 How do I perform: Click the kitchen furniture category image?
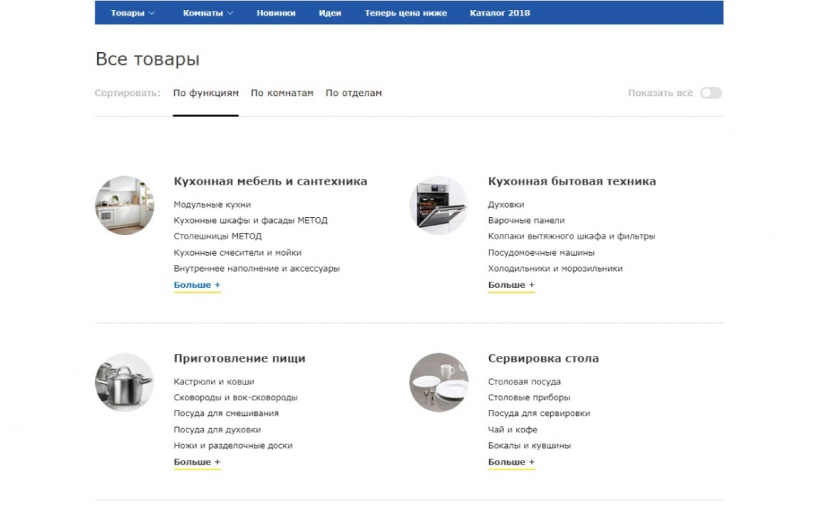point(125,205)
